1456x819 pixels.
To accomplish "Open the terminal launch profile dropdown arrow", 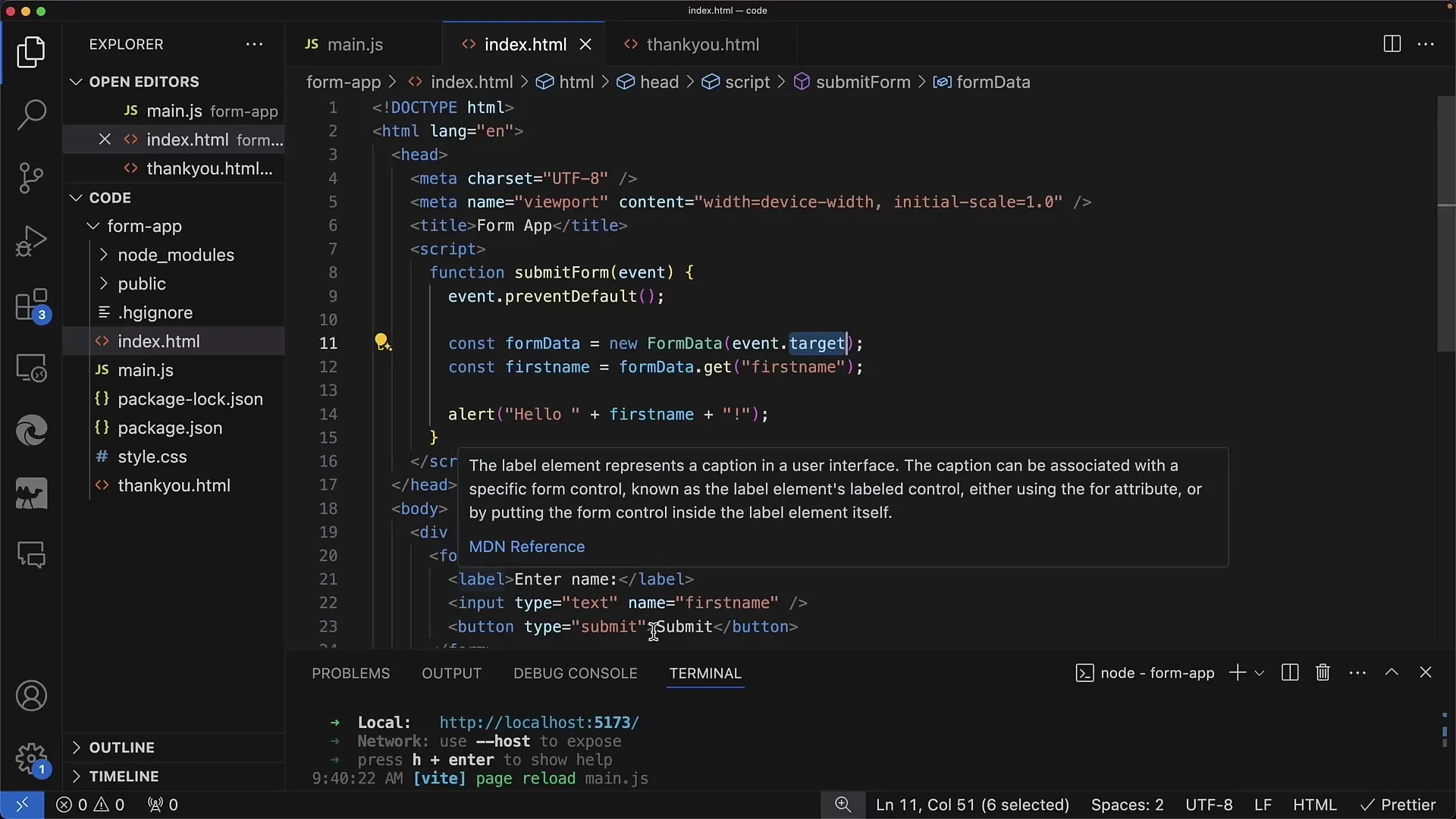I will [x=1260, y=673].
